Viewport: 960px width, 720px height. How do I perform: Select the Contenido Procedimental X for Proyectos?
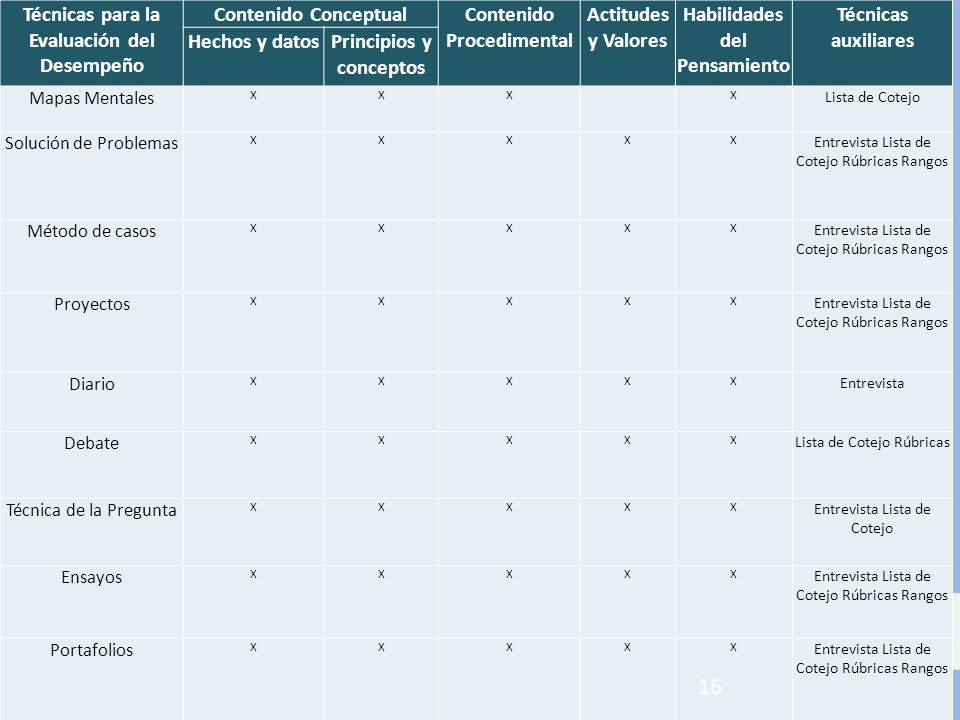coord(509,301)
